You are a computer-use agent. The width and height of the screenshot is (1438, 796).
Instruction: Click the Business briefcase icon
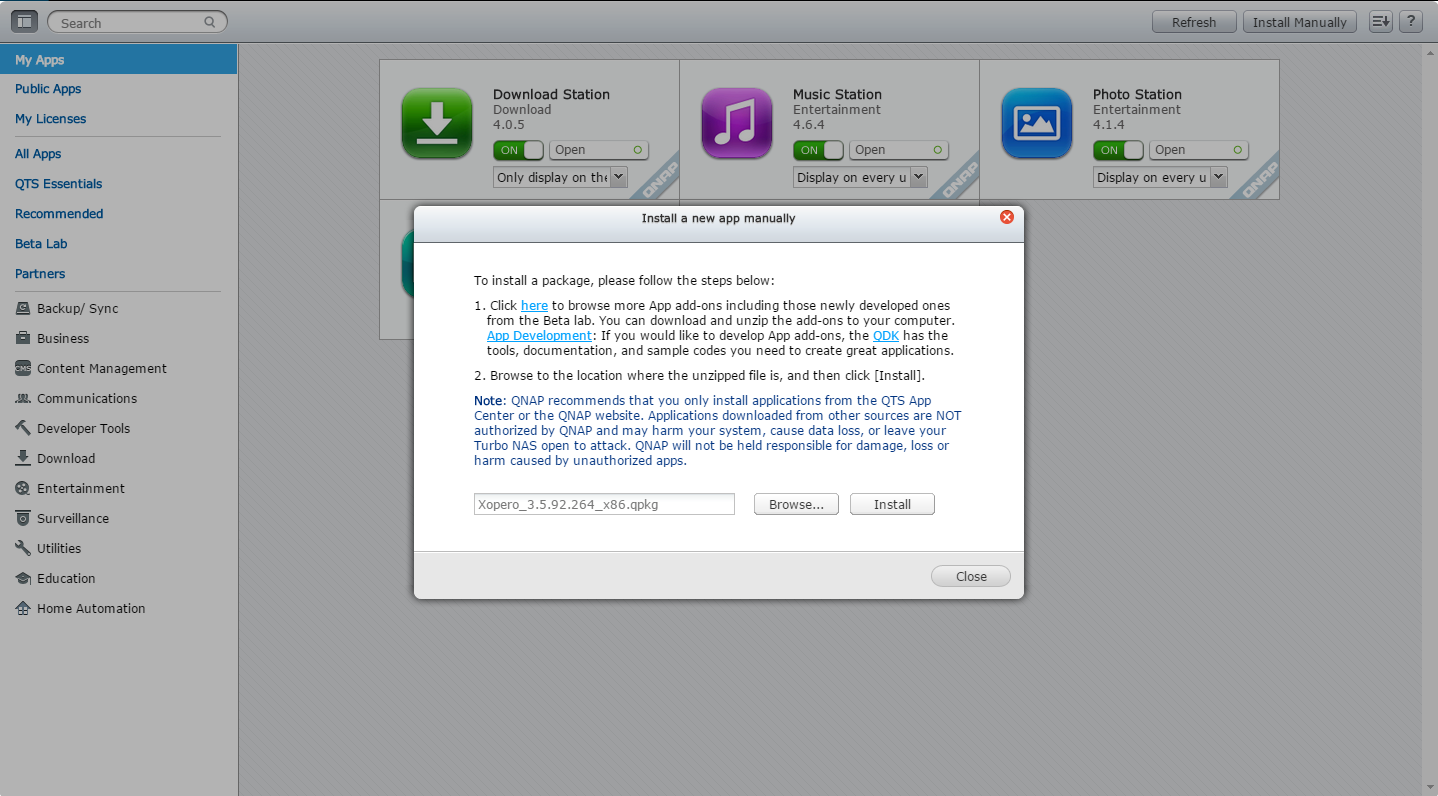pos(22,338)
